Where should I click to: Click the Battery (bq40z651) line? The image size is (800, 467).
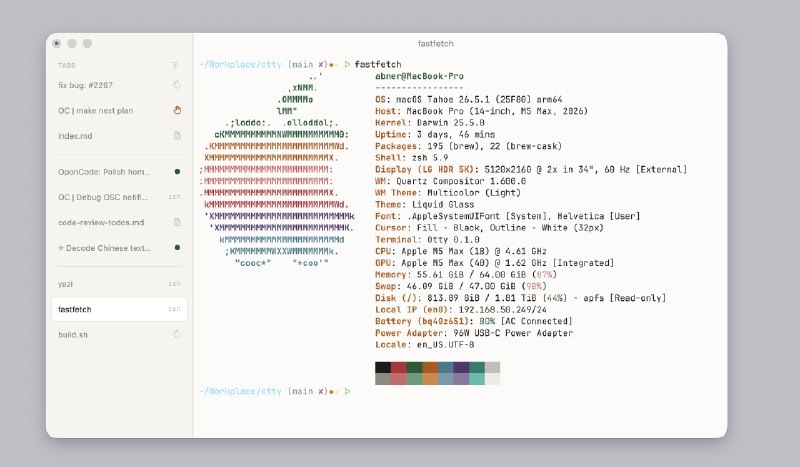point(473,322)
